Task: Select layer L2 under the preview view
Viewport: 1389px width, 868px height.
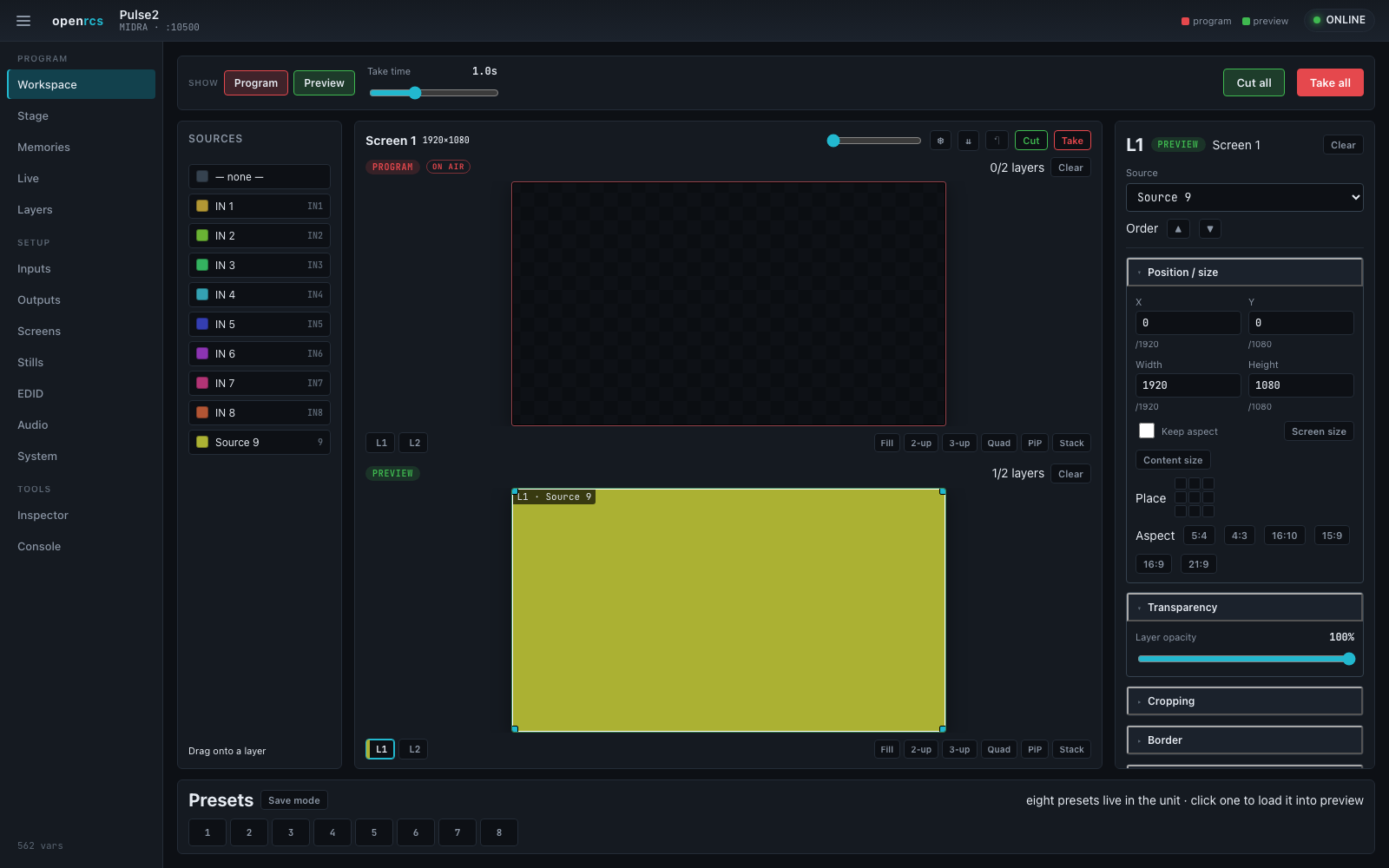Action: click(x=414, y=749)
